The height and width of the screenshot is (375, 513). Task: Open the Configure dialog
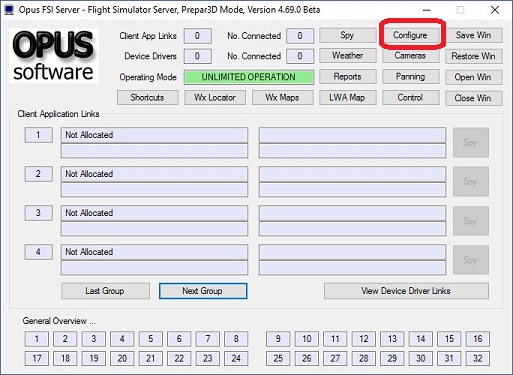point(410,35)
